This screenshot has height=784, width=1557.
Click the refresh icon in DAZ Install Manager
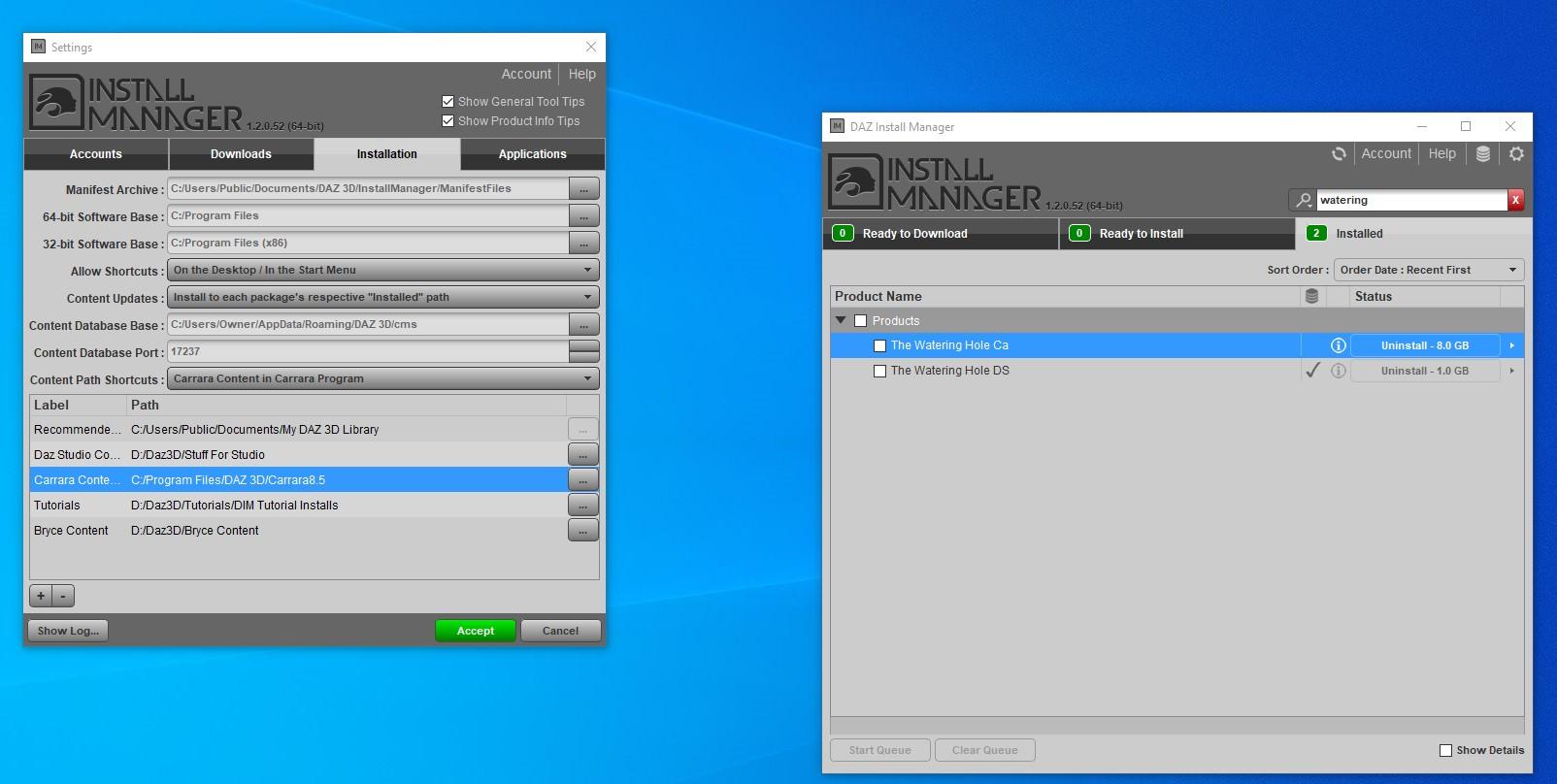(1339, 153)
